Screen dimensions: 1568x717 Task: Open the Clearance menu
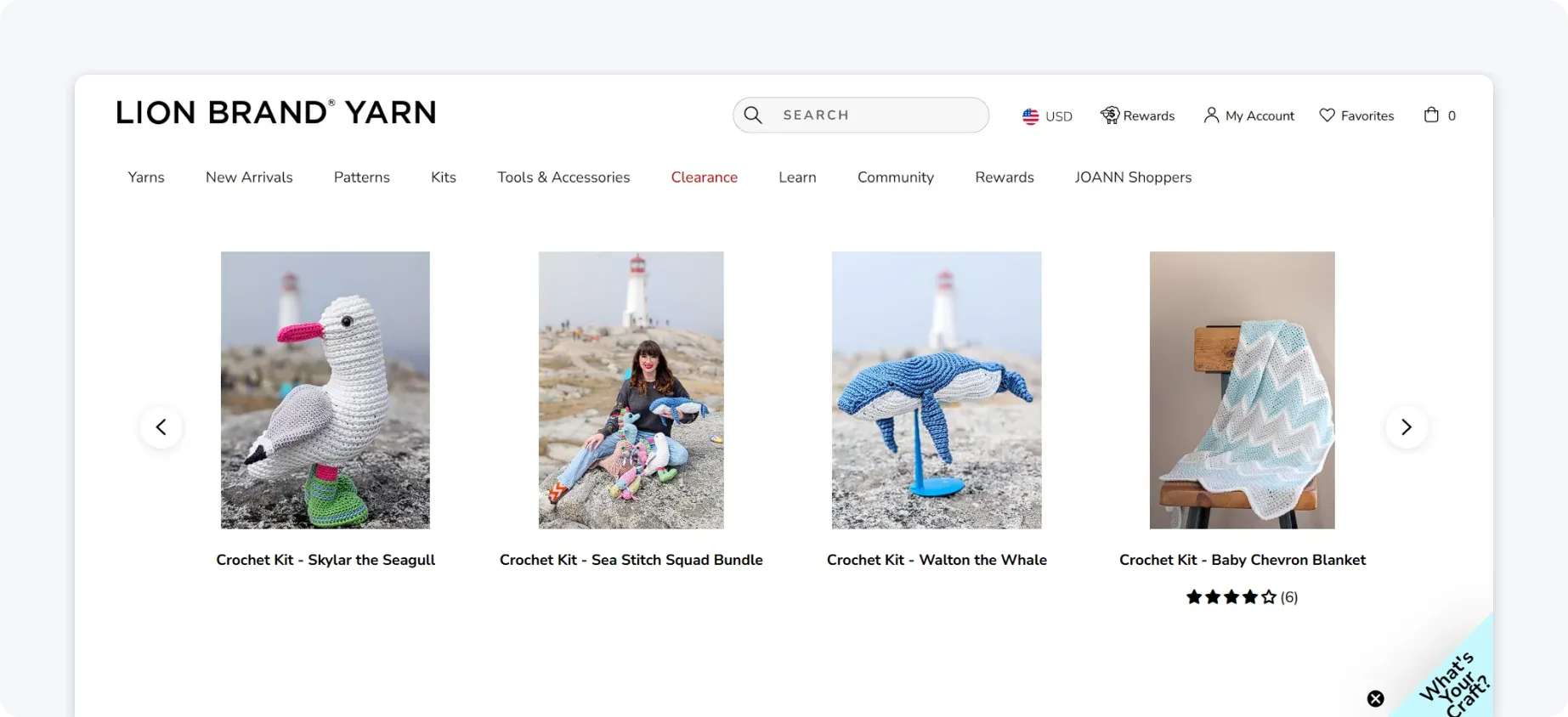coord(705,177)
